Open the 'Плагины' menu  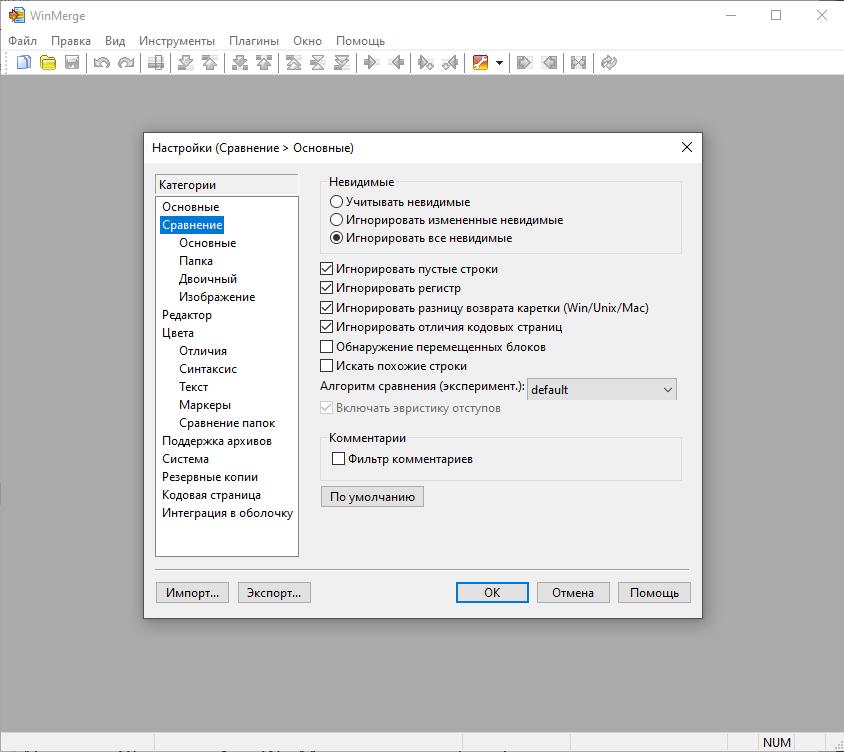coord(254,41)
